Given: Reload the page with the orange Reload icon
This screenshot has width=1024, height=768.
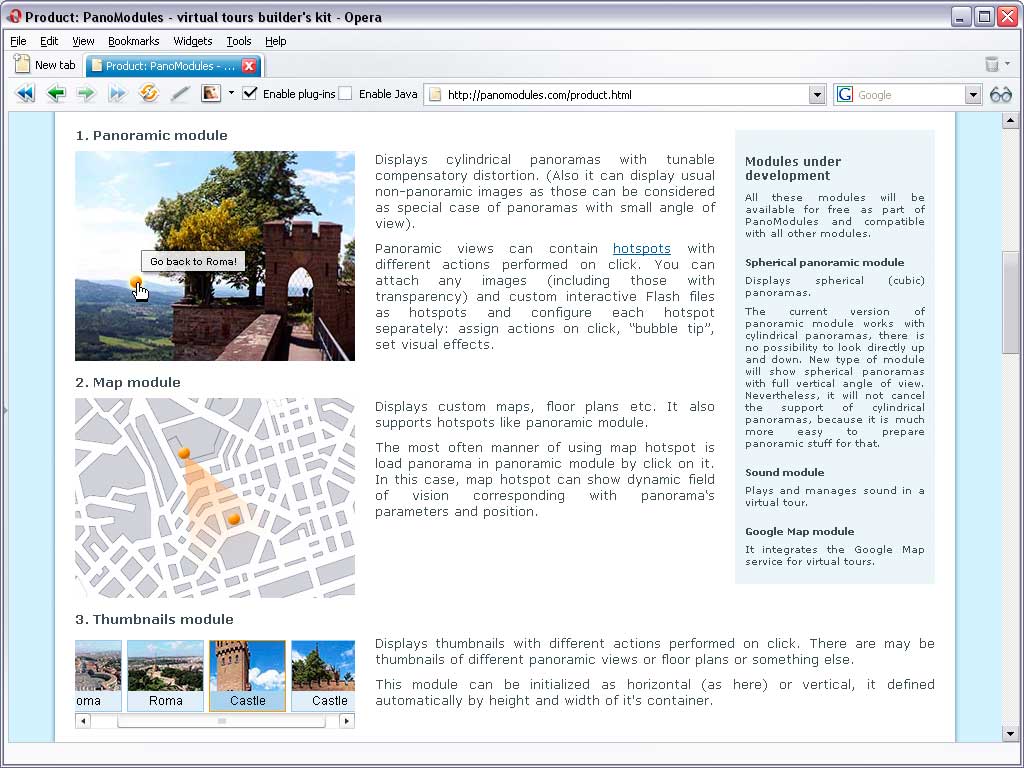Looking at the screenshot, I should [149, 93].
